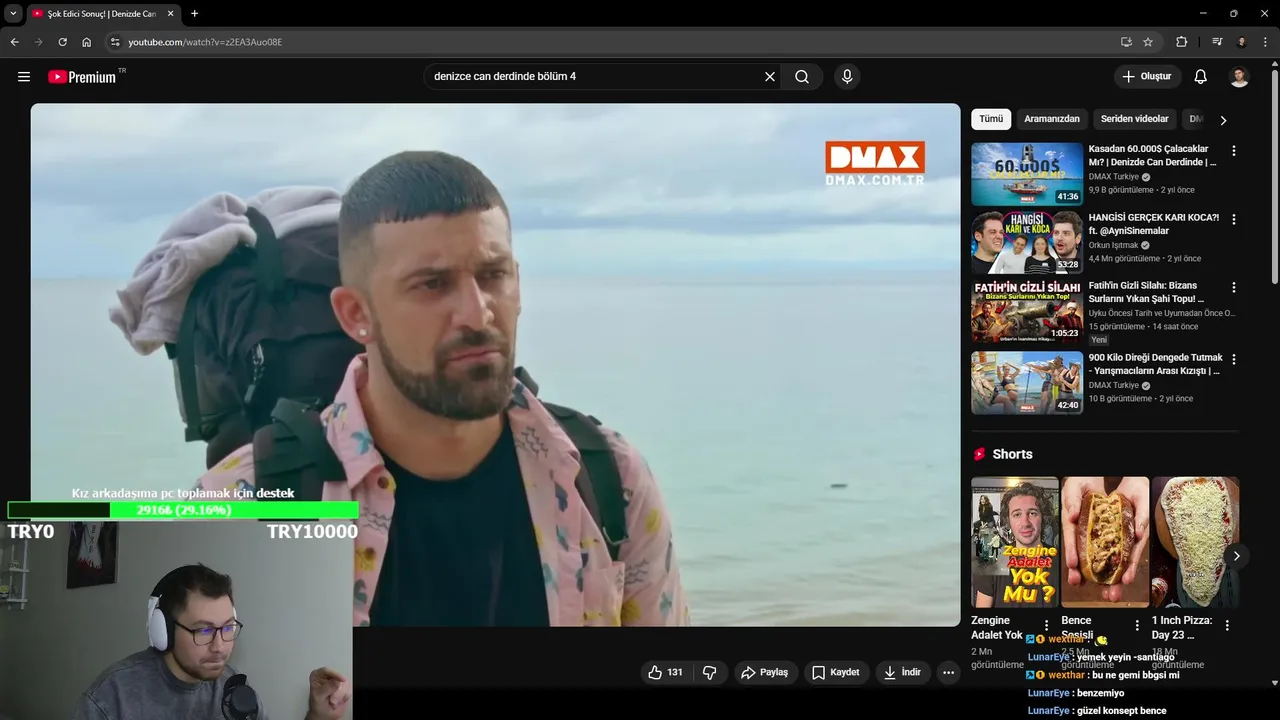Focus the URL address bar
This screenshot has height=720, width=1280.
620,42
